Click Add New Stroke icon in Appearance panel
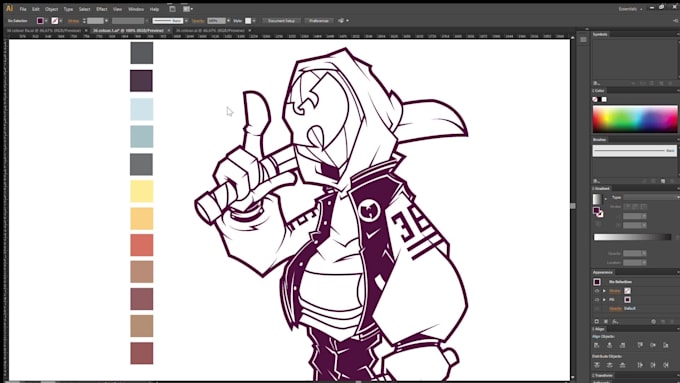The height and width of the screenshot is (383, 680). (x=597, y=321)
